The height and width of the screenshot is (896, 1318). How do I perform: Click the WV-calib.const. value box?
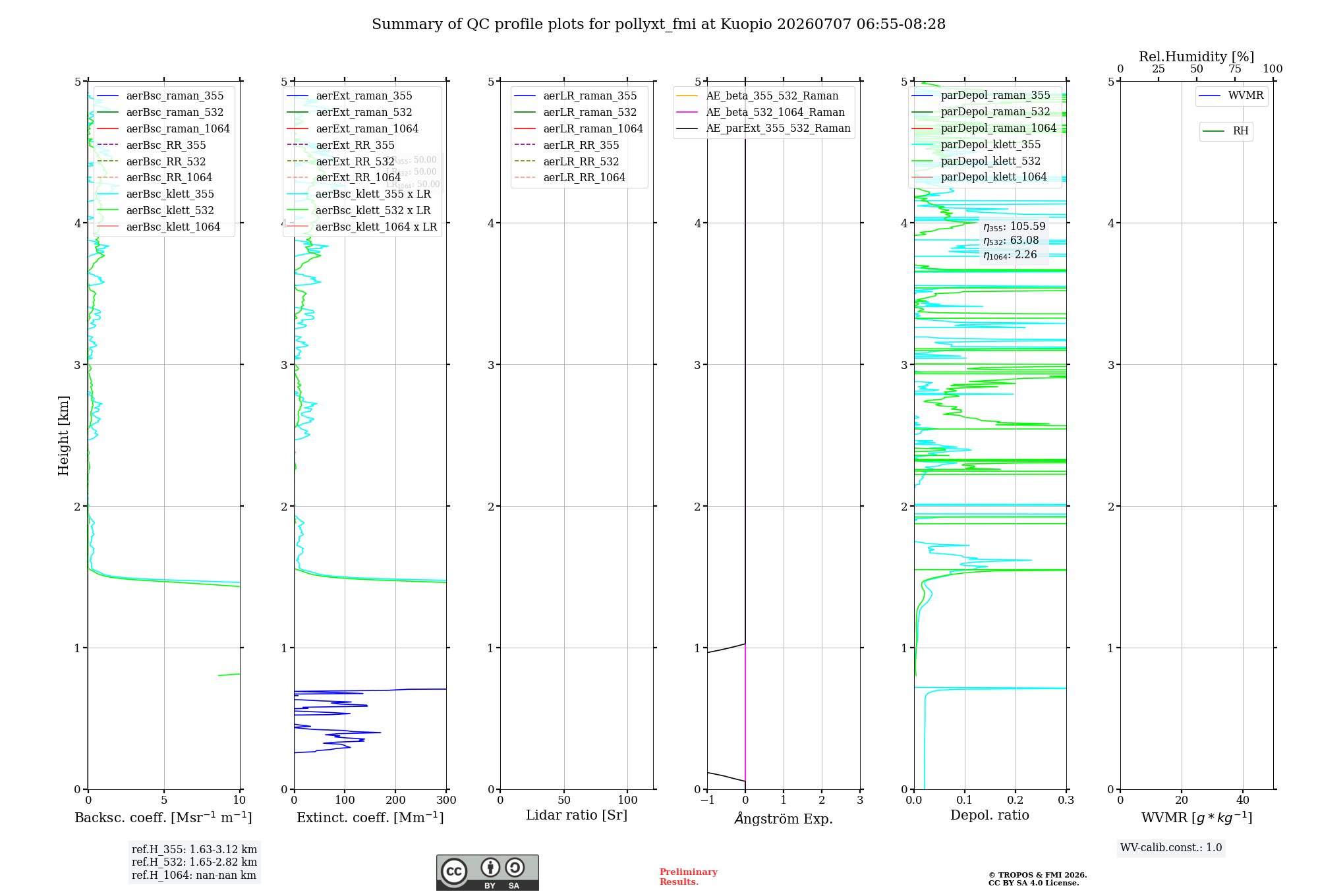pos(1171,848)
